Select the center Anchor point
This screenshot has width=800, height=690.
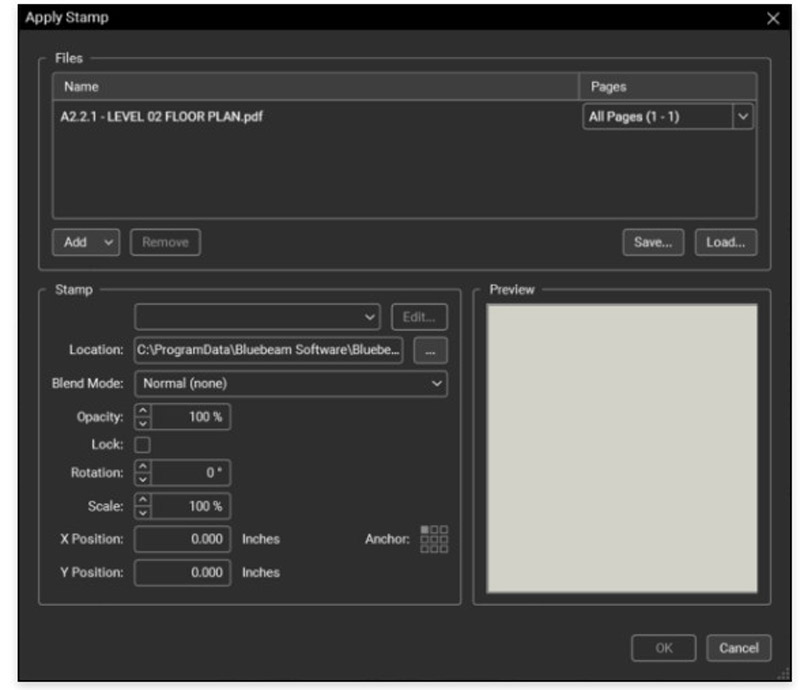coord(434,539)
